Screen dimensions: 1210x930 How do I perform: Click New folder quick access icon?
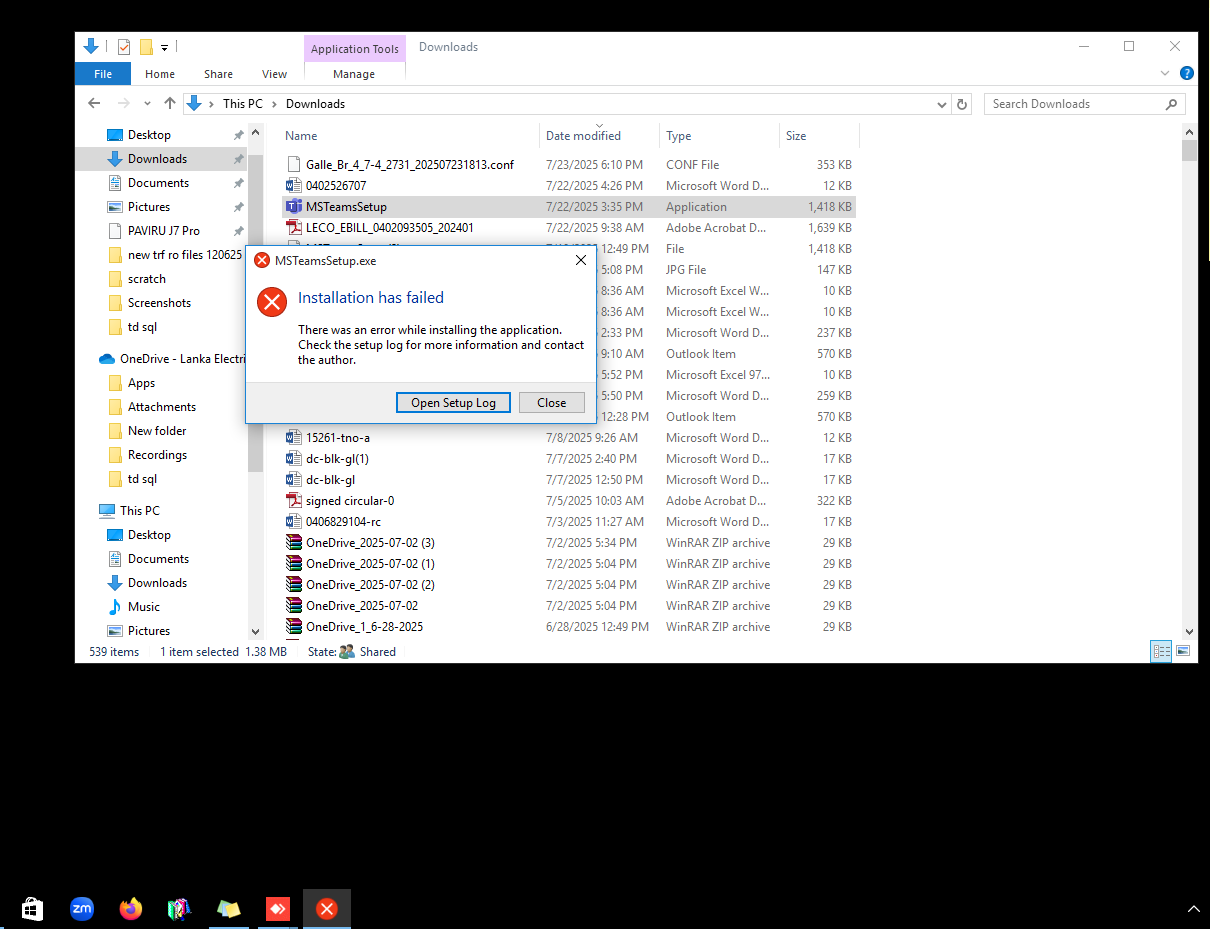pos(146,47)
